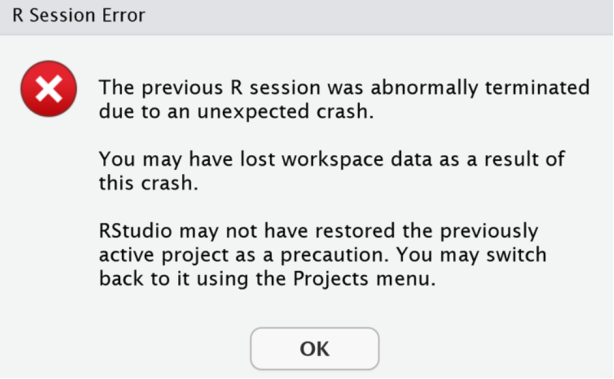Click the 'active project as a precaution' line
614x379 pixels.
tap(323, 255)
